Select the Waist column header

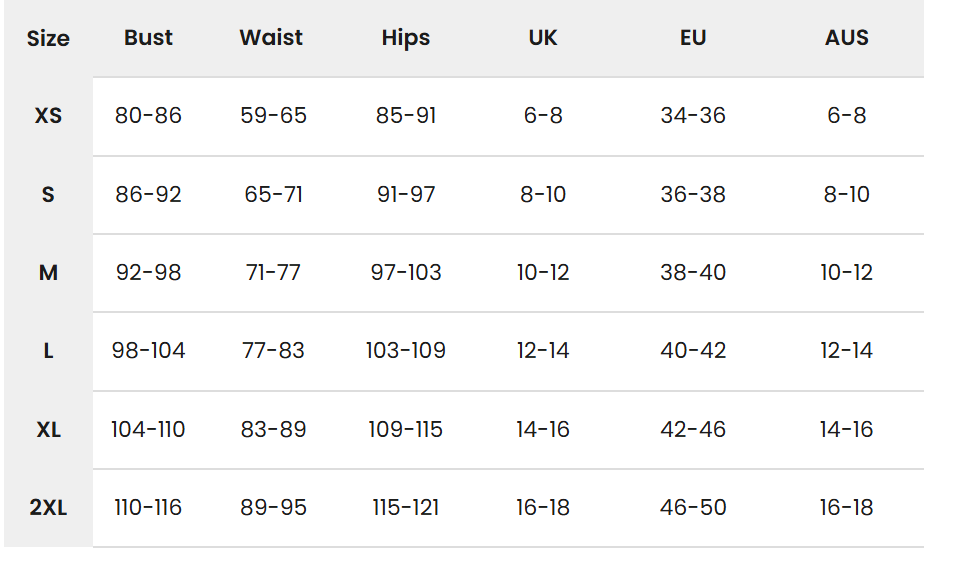tap(271, 38)
